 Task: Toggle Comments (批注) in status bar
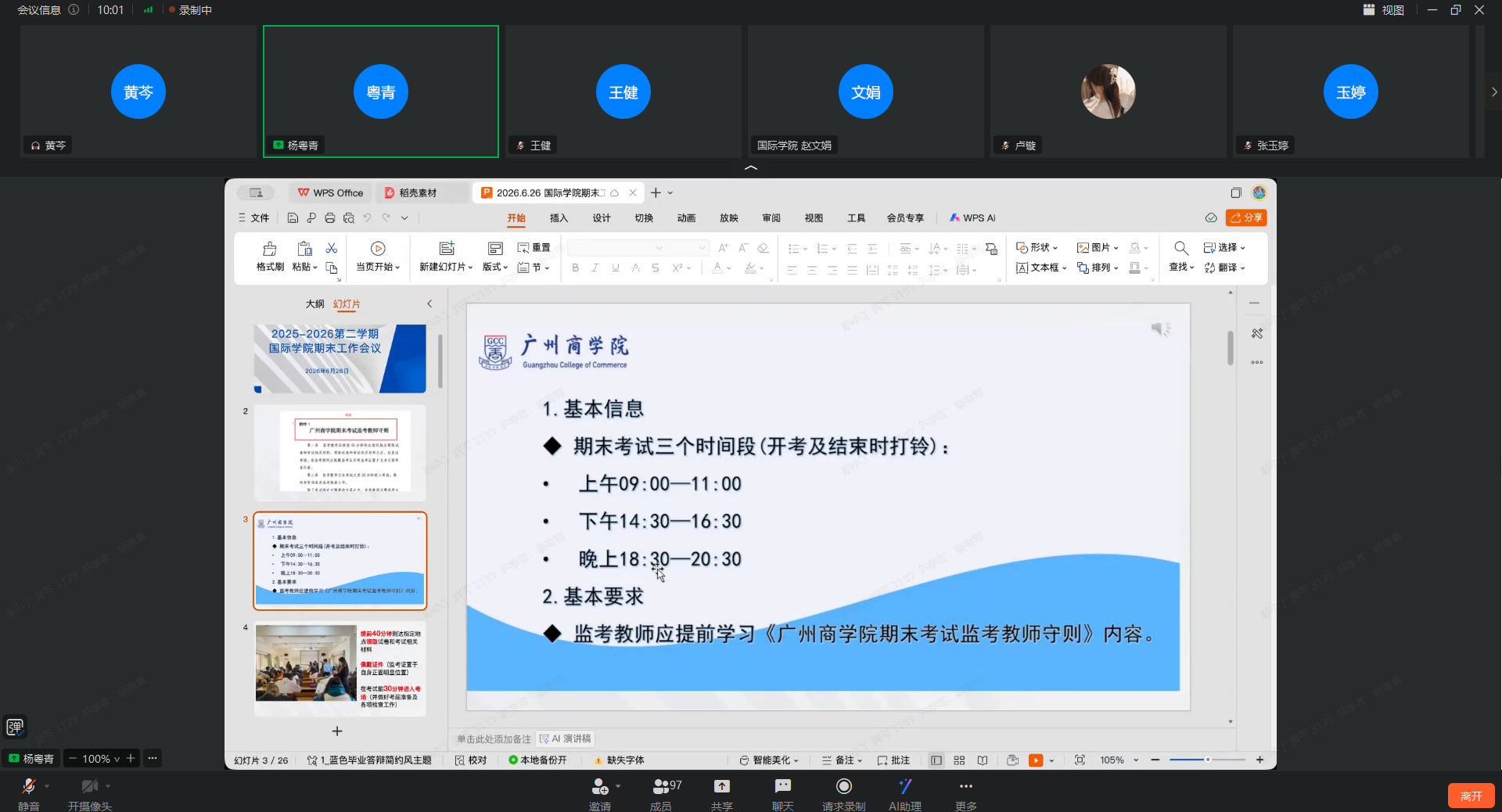893,760
